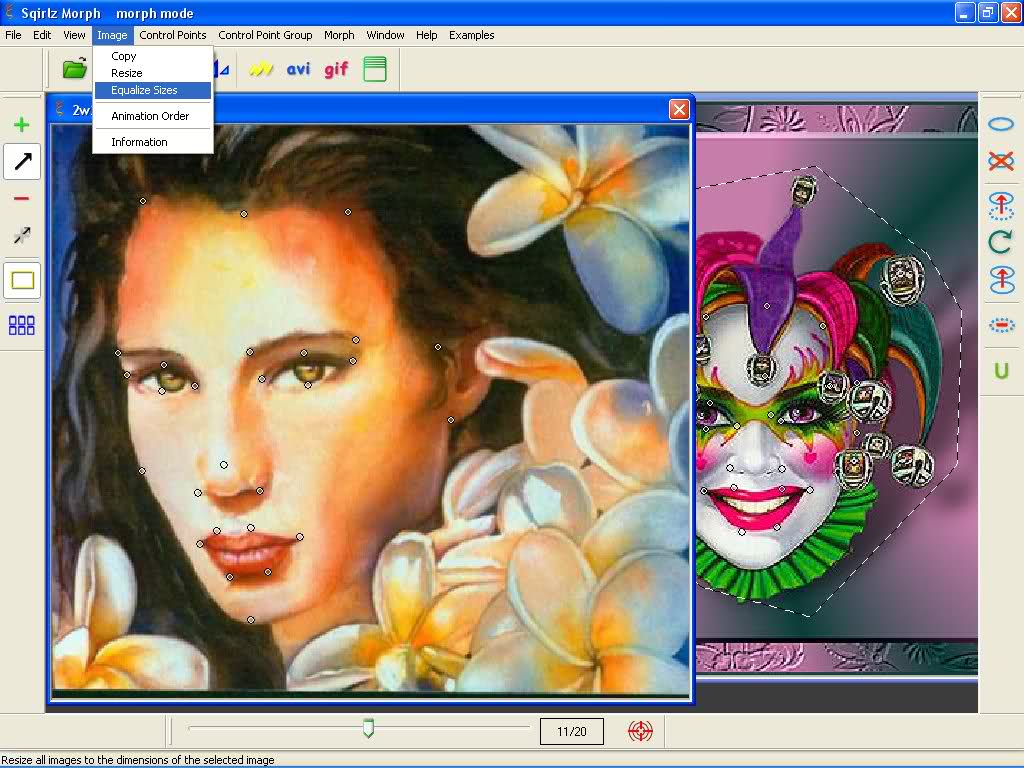Screen dimensions: 1024x768
Task: Click the blue ellipse group icon
Action: point(1000,124)
